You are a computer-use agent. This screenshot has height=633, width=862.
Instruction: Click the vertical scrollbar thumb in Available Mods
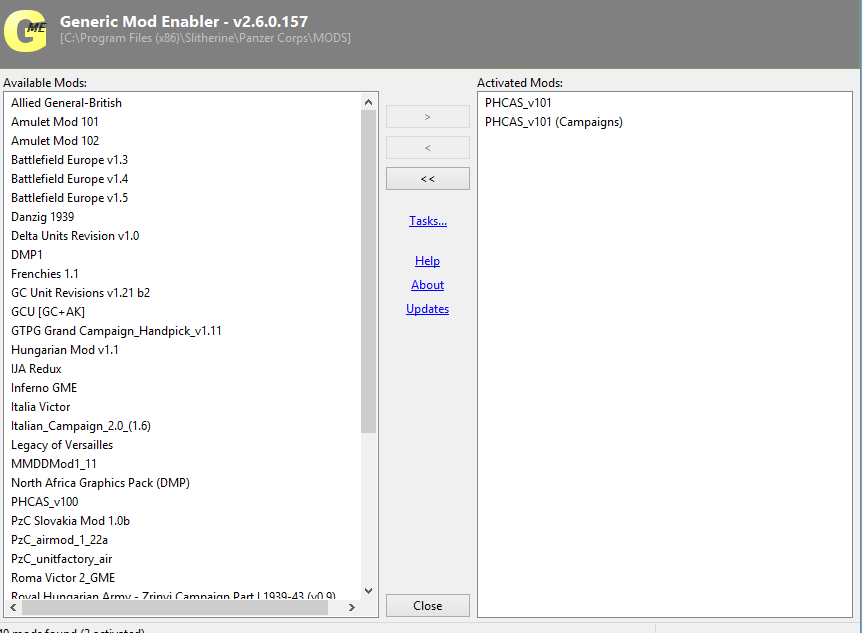click(368, 271)
